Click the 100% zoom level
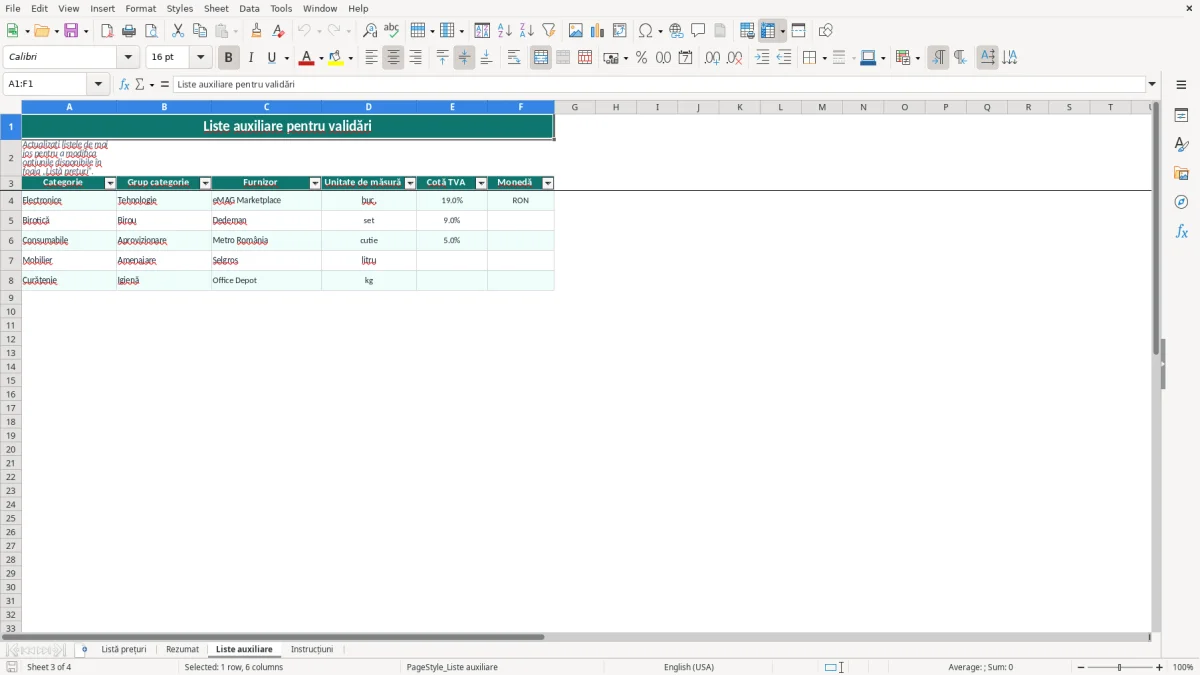This screenshot has width=1200, height=675. pos(1183,667)
